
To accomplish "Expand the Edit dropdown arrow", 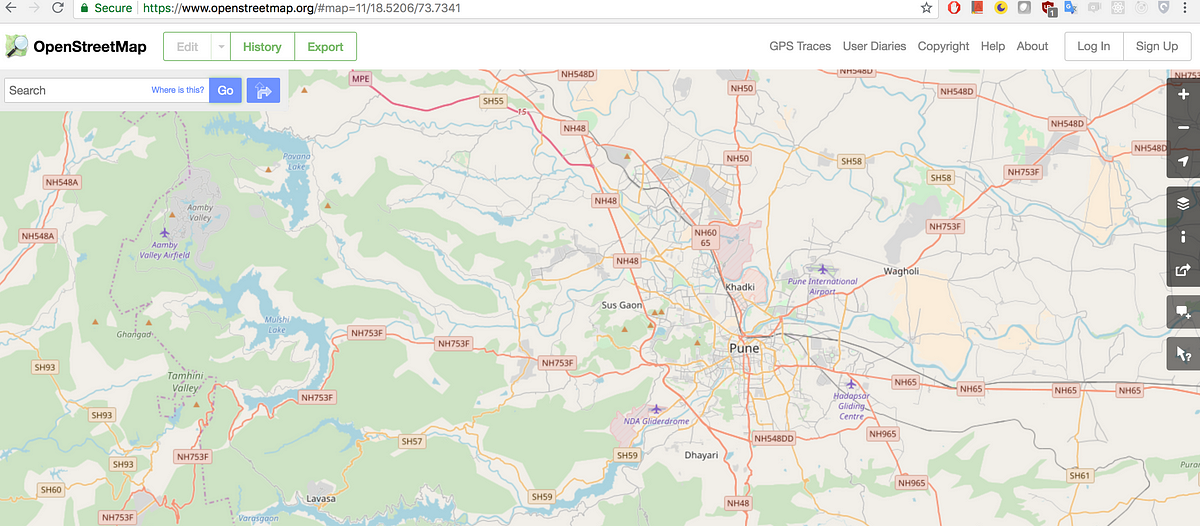I will click(x=220, y=46).
